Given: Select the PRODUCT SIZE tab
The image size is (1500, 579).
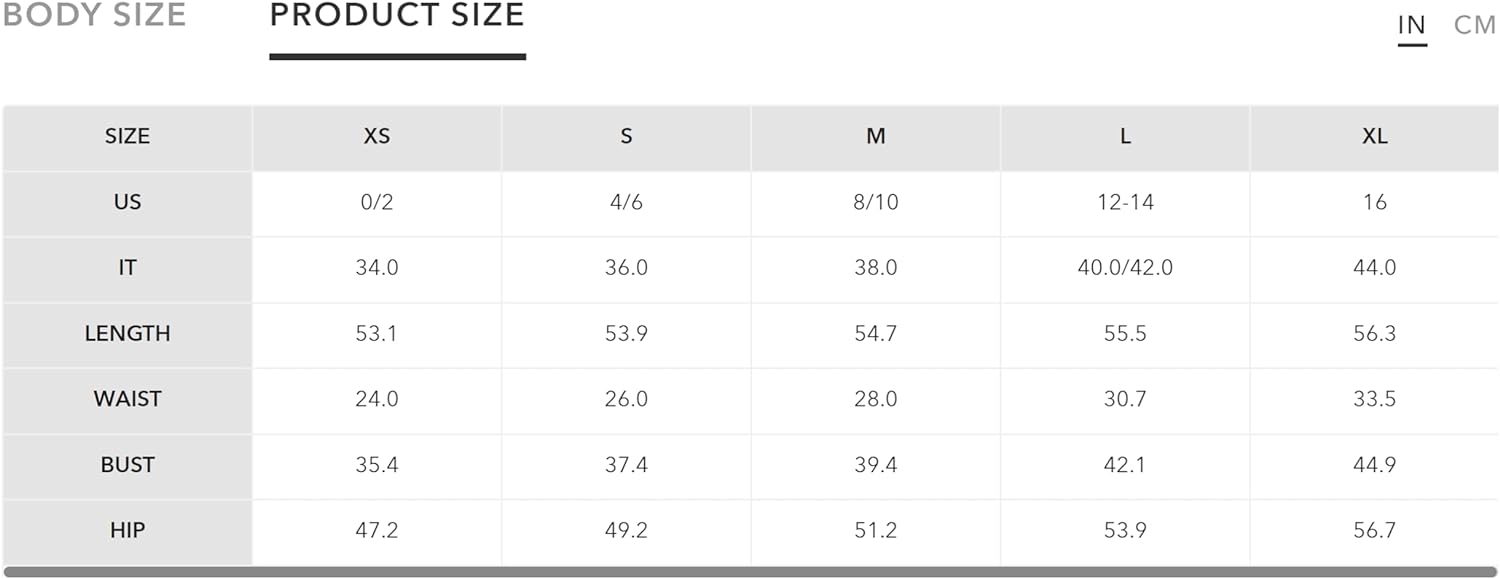Looking at the screenshot, I should [x=397, y=15].
